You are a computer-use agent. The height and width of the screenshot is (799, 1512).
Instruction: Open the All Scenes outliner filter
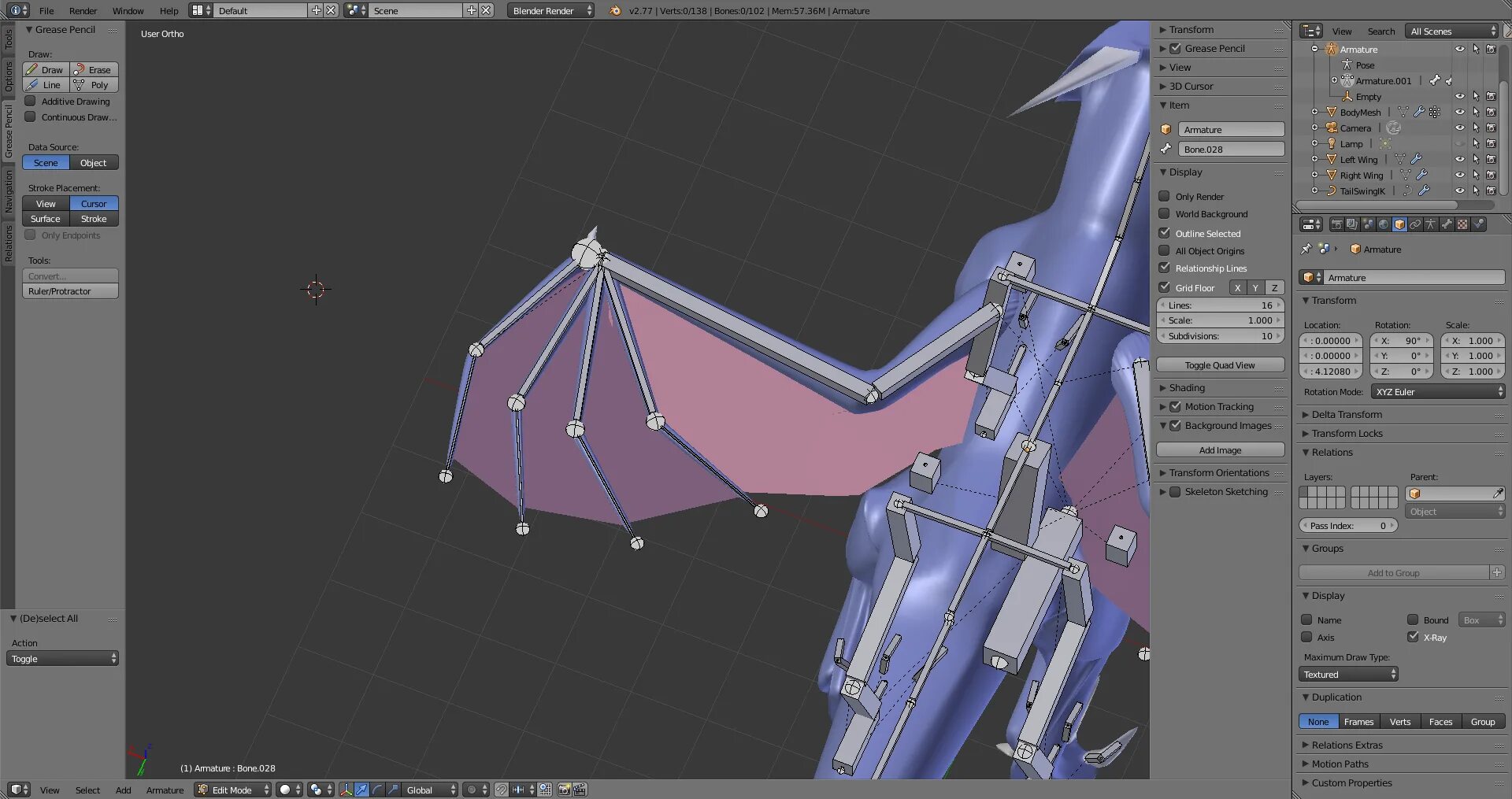1452,31
